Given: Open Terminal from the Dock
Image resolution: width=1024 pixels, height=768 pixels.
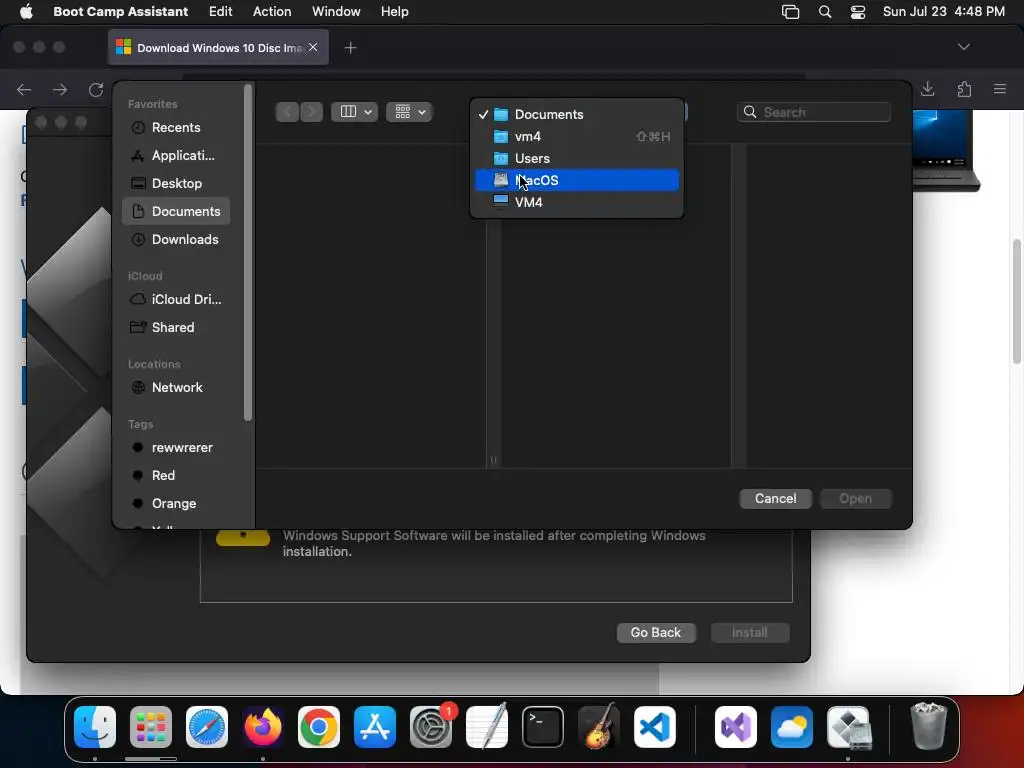Looking at the screenshot, I should coord(543,727).
